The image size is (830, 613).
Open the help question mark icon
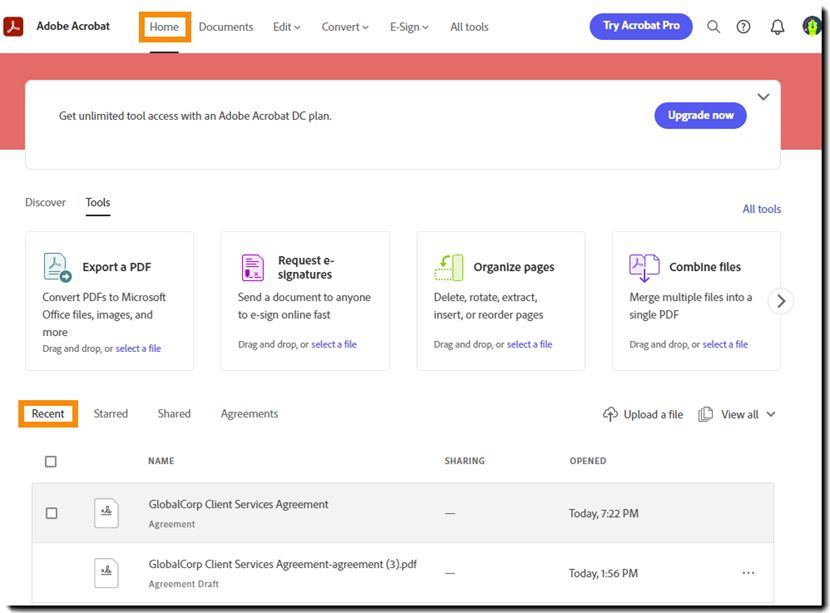point(743,26)
